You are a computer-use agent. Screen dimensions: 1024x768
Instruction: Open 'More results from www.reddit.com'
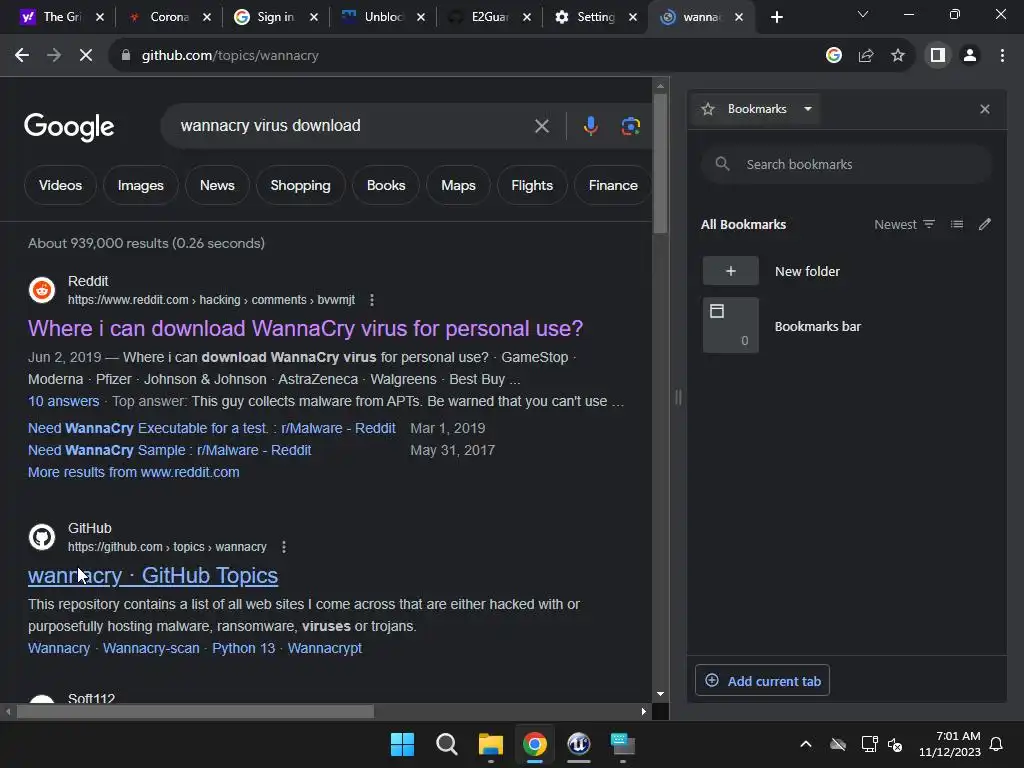coord(133,472)
